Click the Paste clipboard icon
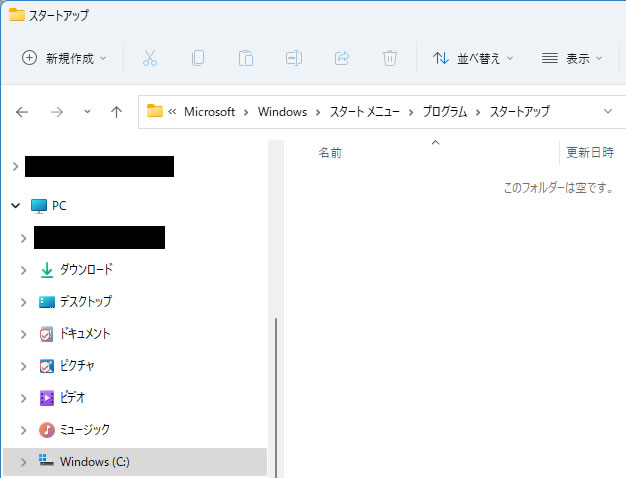Viewport: 626px width, 478px height. click(246, 58)
